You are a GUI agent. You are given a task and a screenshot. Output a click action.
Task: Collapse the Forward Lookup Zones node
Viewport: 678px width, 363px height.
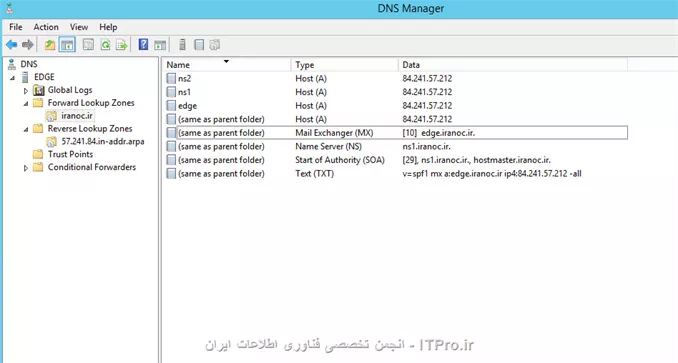pos(26,104)
